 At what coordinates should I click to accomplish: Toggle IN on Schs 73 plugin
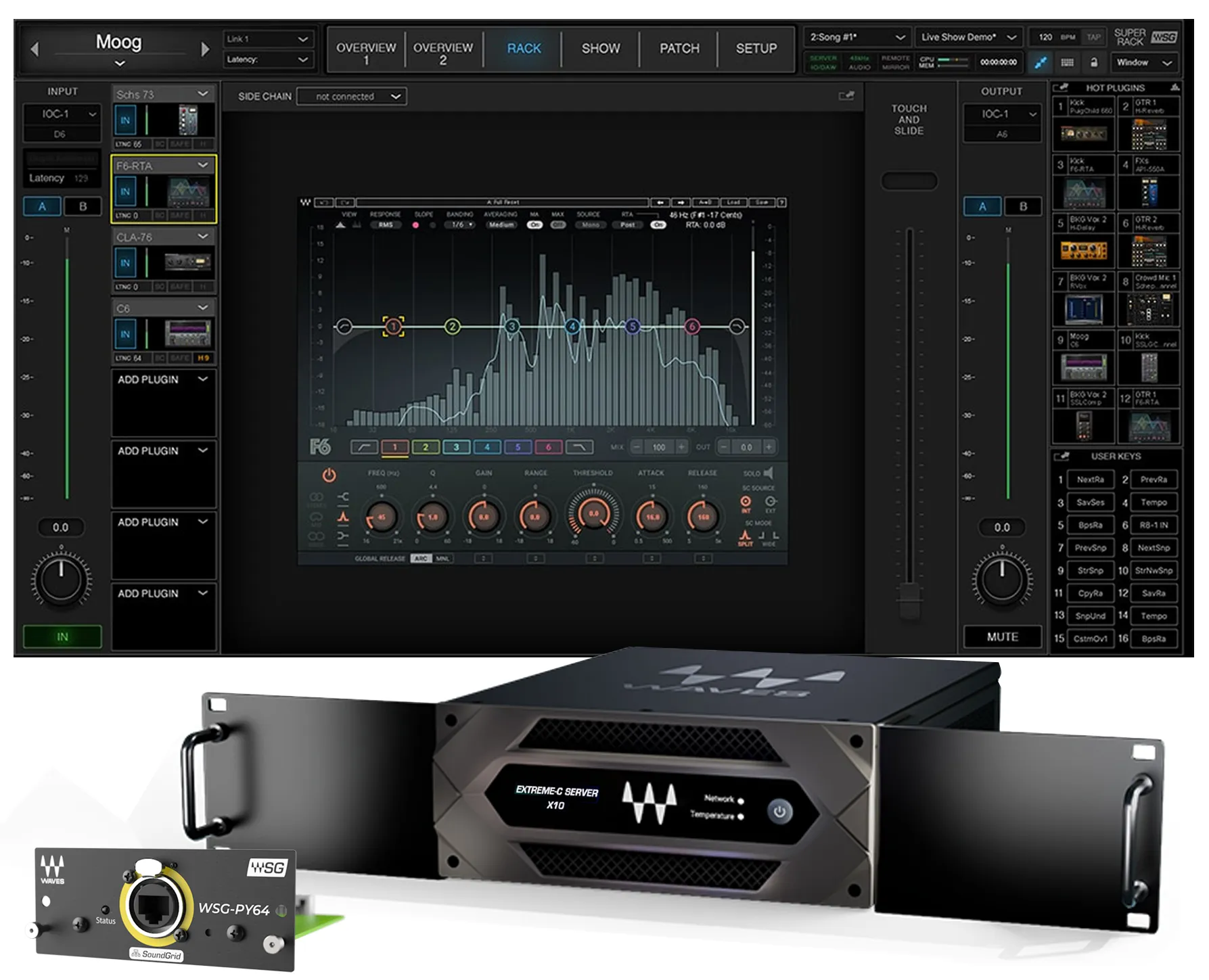tap(125, 120)
